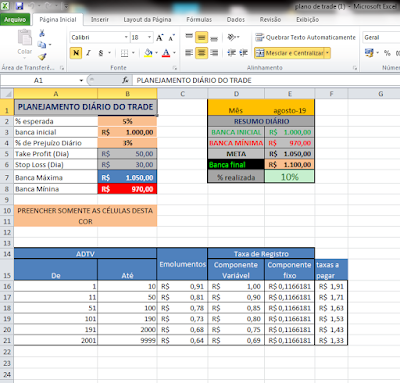Click the Increase Font Size icon
400x383 pixels.
(160, 38)
